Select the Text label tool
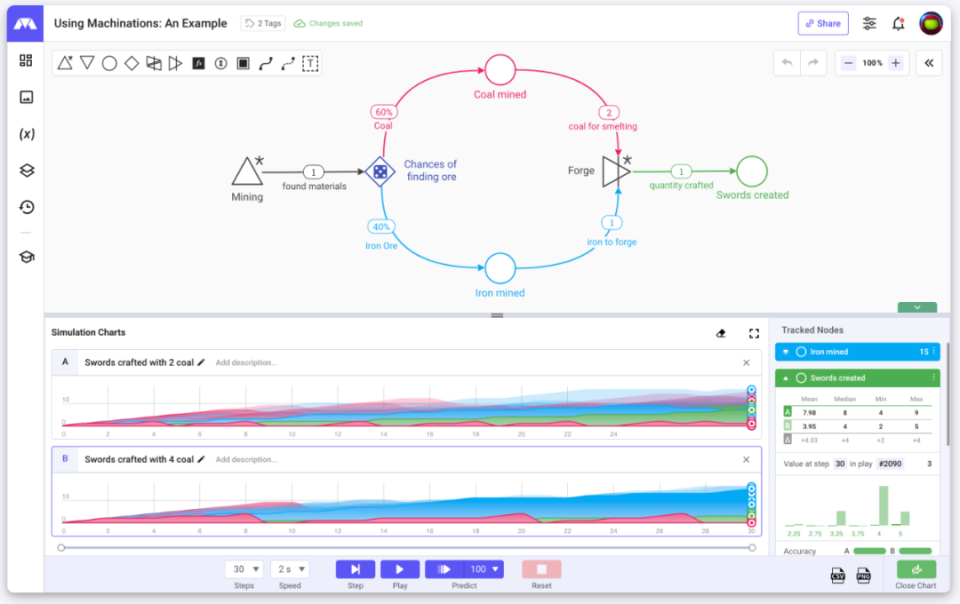Screen dimensions: 960x604 [x=310, y=63]
